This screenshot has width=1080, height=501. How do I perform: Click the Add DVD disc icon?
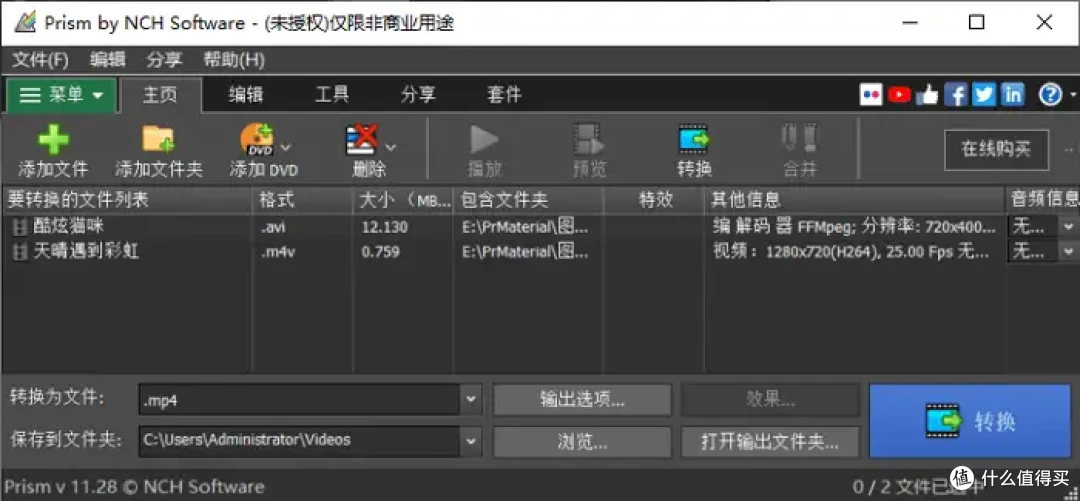(256, 139)
